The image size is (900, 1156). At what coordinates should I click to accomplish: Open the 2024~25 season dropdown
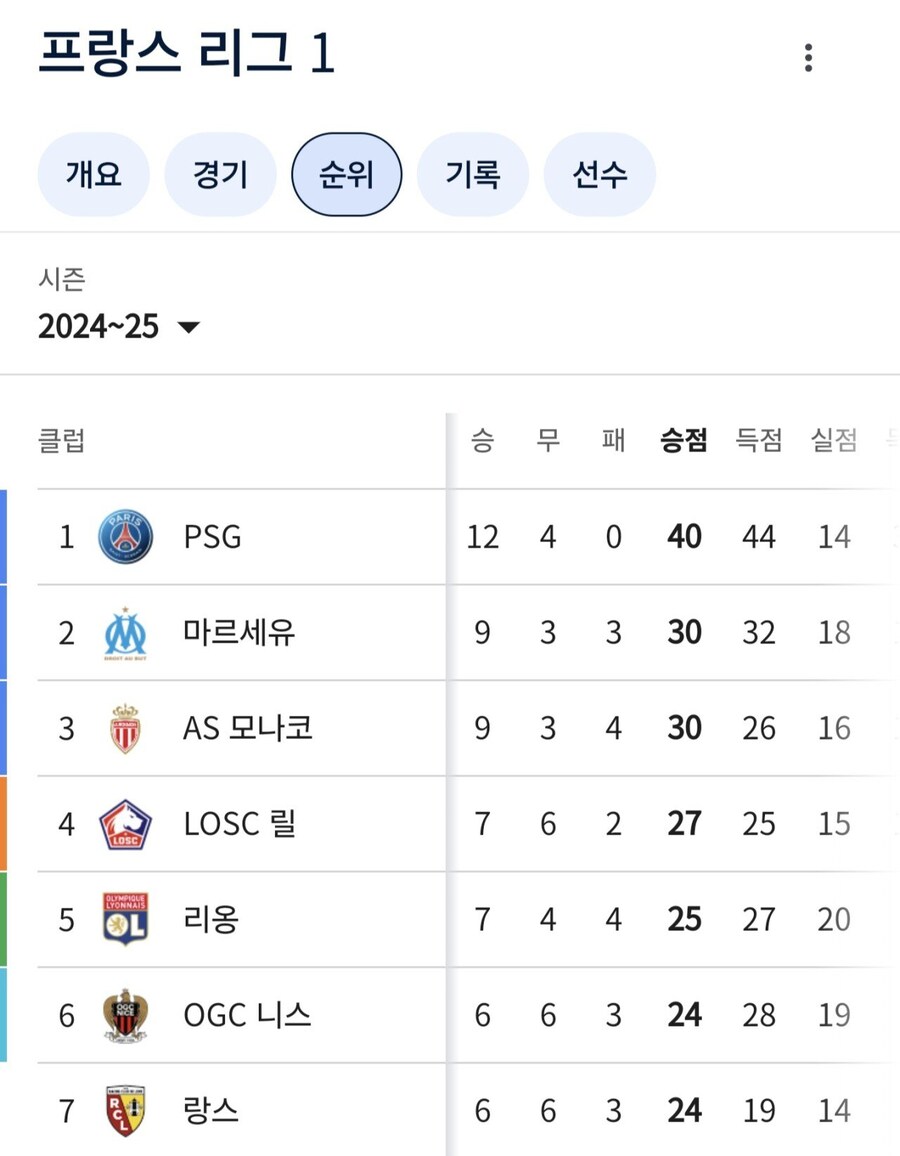coord(100,326)
